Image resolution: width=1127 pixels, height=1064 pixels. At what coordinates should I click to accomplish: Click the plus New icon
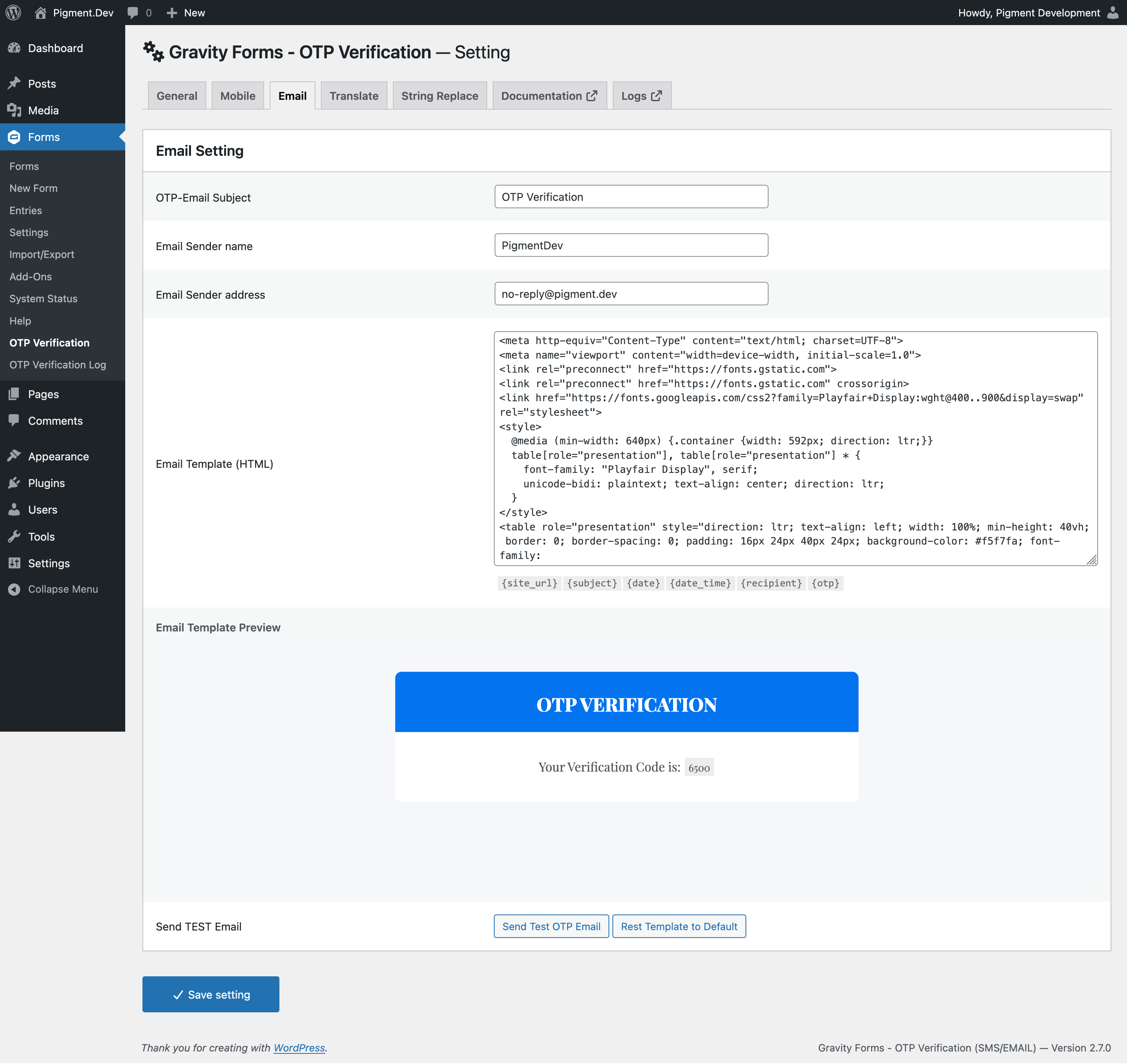tap(172, 13)
